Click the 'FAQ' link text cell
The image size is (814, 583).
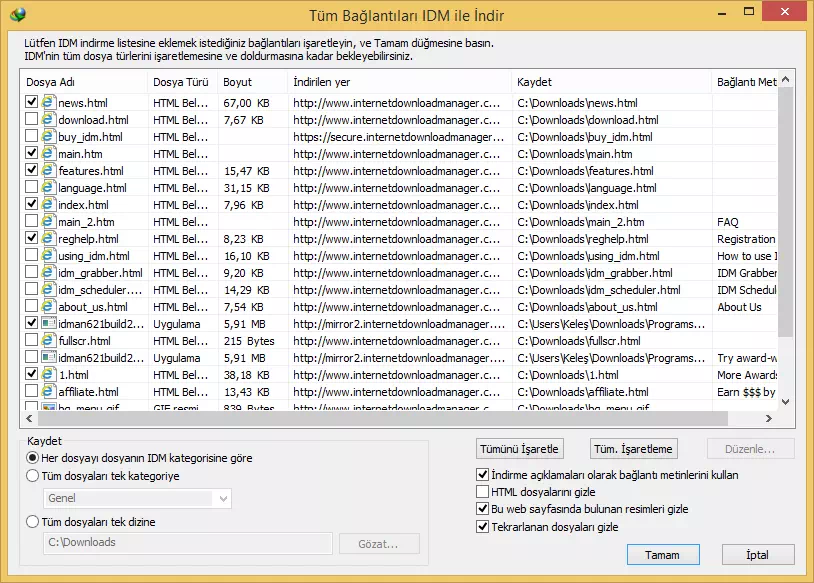tap(728, 222)
